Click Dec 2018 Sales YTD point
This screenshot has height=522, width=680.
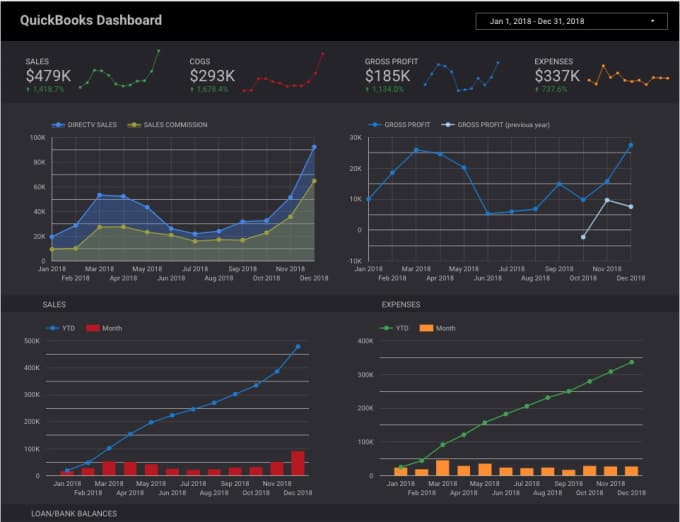click(298, 347)
